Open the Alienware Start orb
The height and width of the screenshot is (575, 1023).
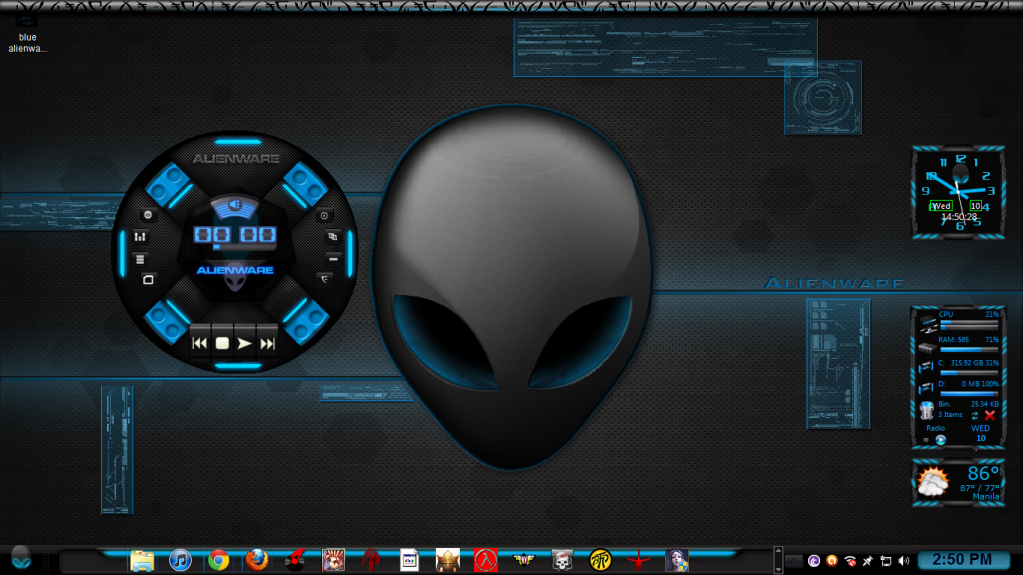coord(21,558)
